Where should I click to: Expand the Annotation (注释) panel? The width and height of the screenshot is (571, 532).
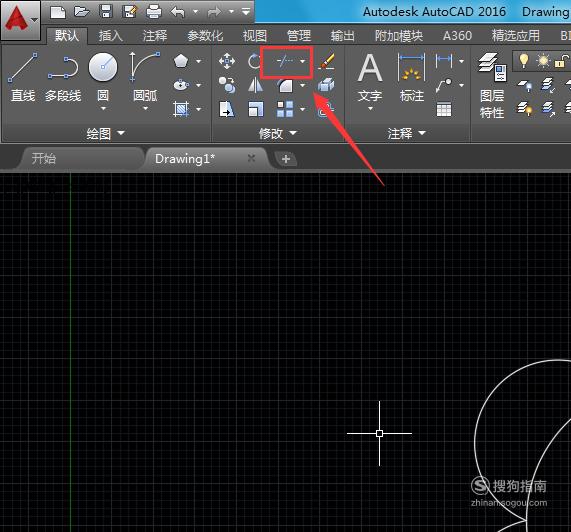pos(406,134)
